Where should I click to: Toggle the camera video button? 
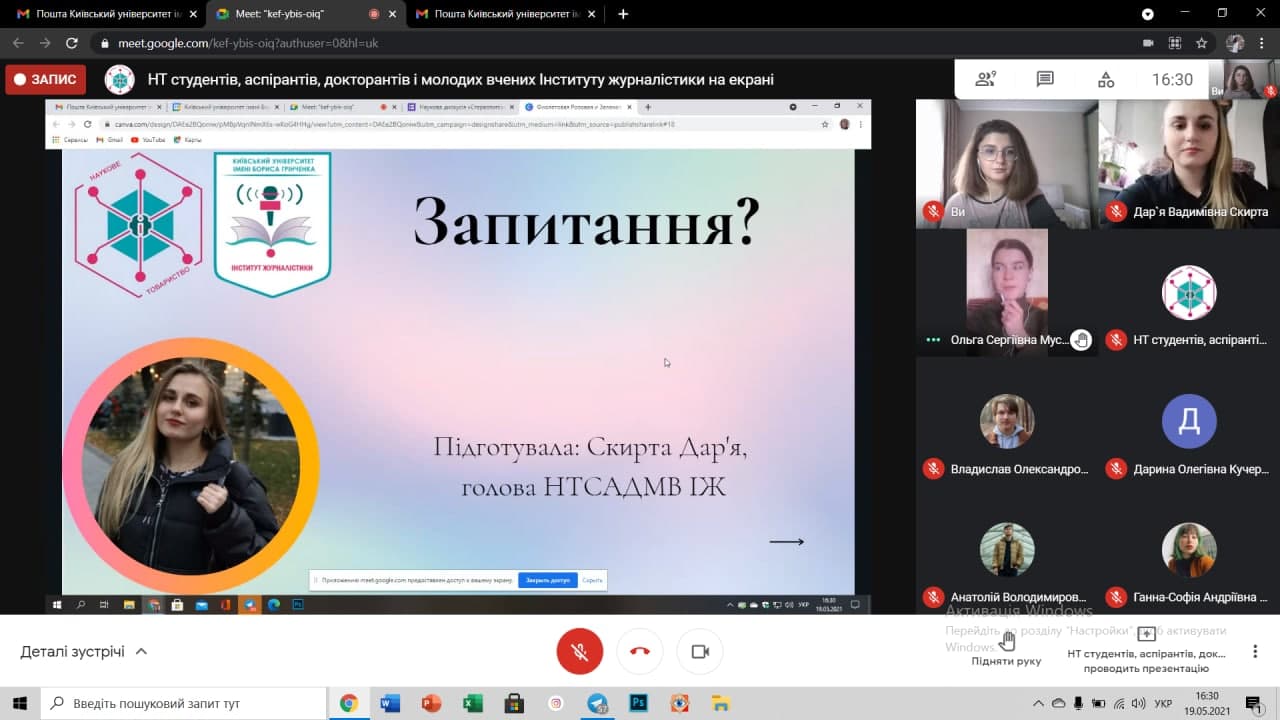click(700, 652)
